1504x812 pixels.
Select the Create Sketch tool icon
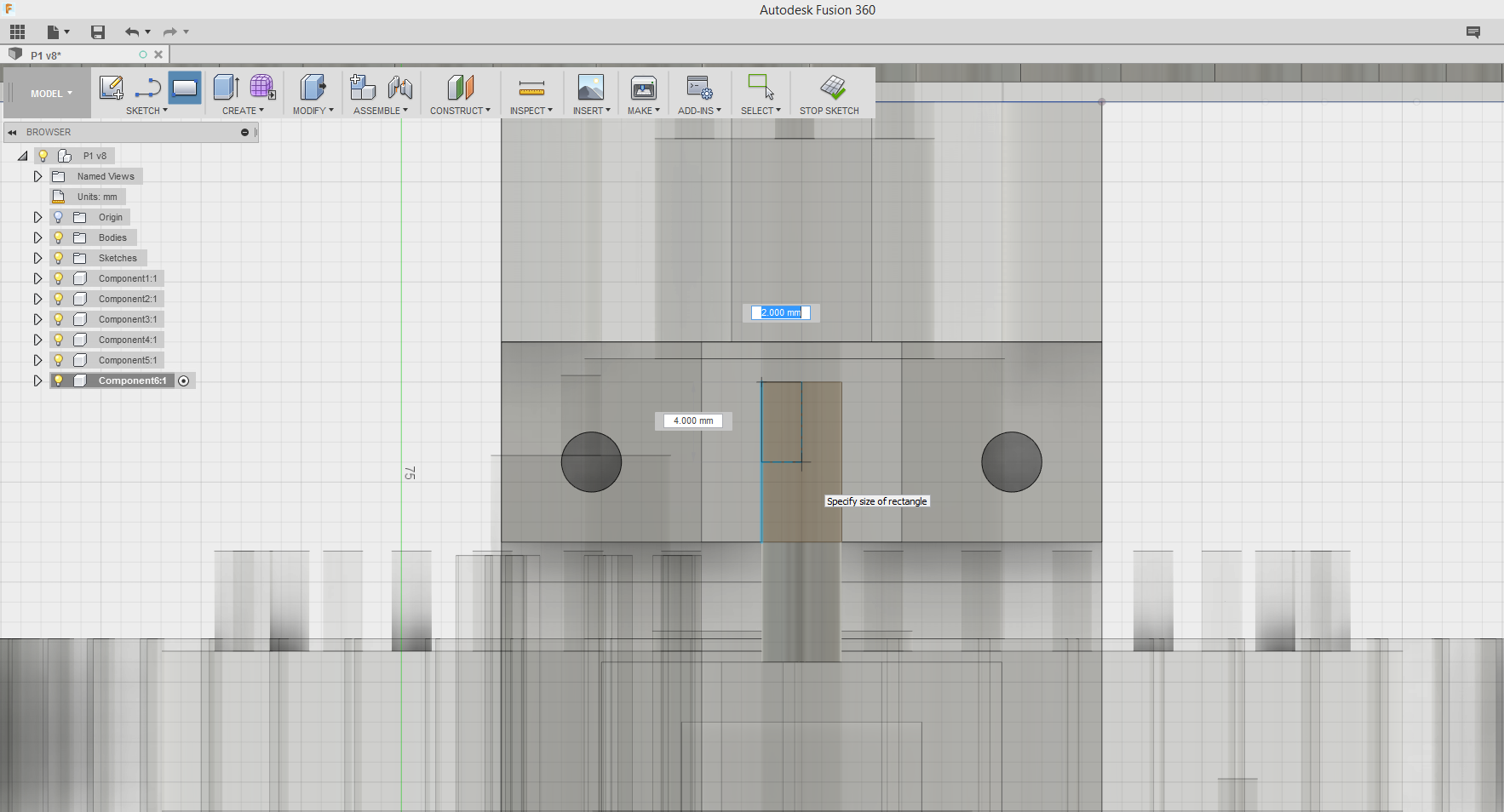tap(112, 88)
